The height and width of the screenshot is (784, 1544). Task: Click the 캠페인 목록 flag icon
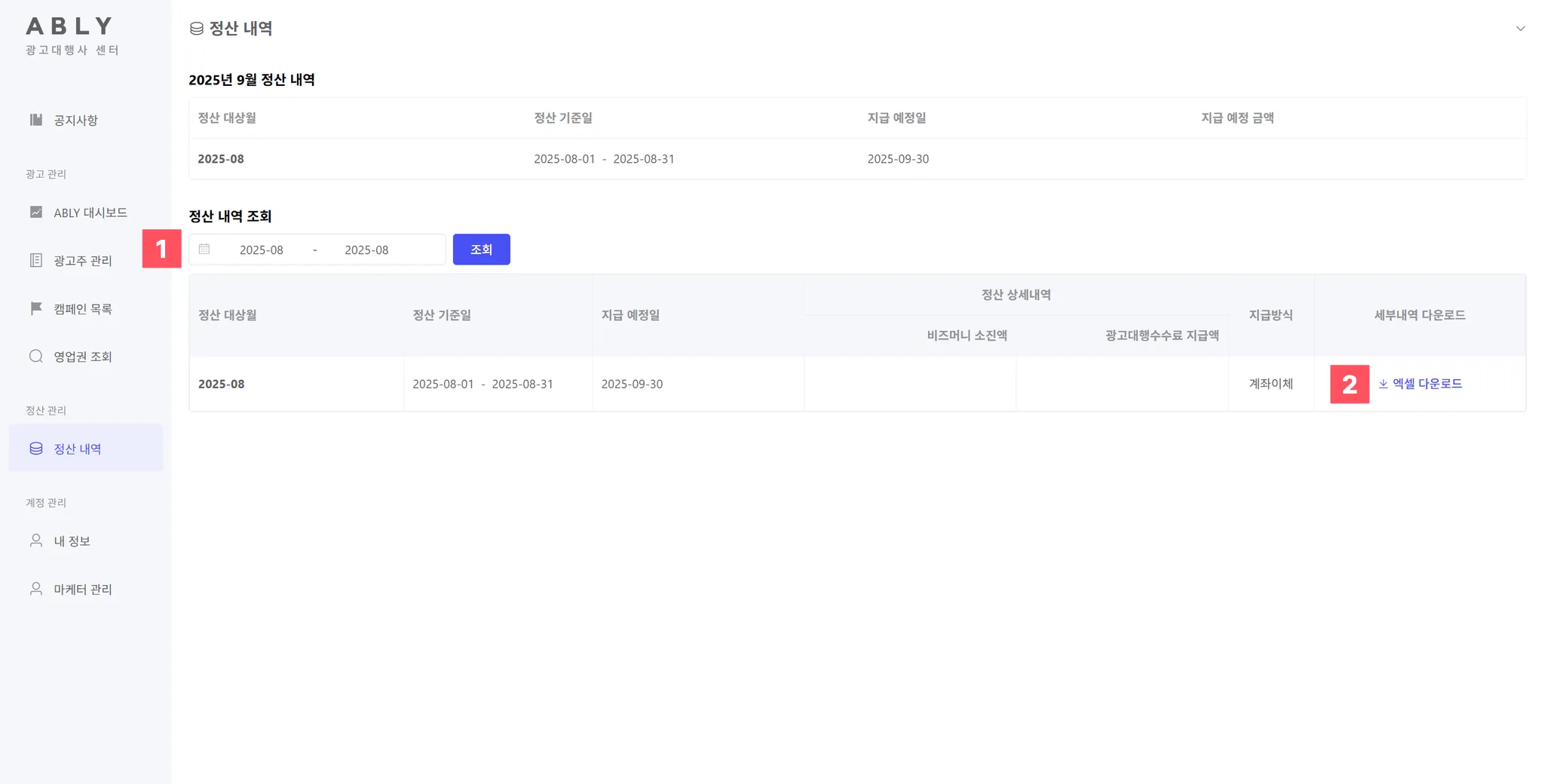coord(35,308)
